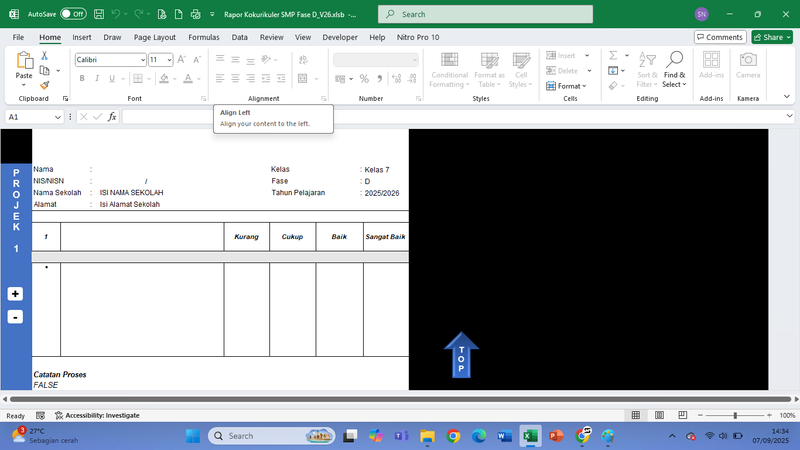The width and height of the screenshot is (800, 450).
Task: Click the zoom slider in status bar
Action: [735, 415]
